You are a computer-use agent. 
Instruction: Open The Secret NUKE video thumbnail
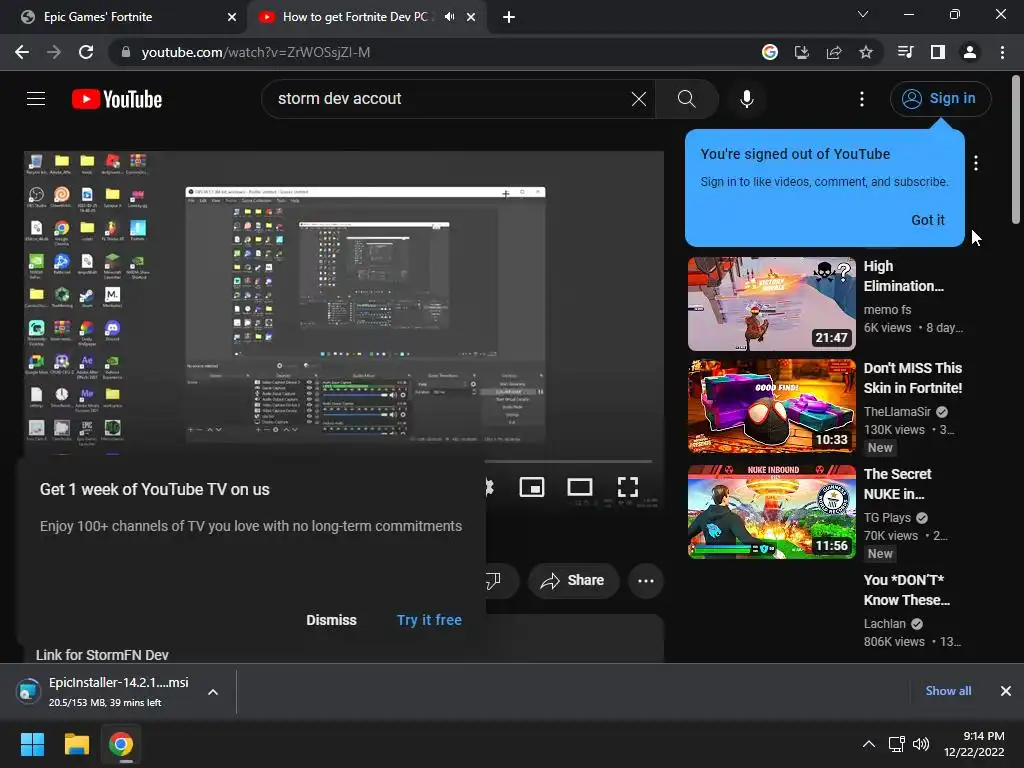coord(771,512)
